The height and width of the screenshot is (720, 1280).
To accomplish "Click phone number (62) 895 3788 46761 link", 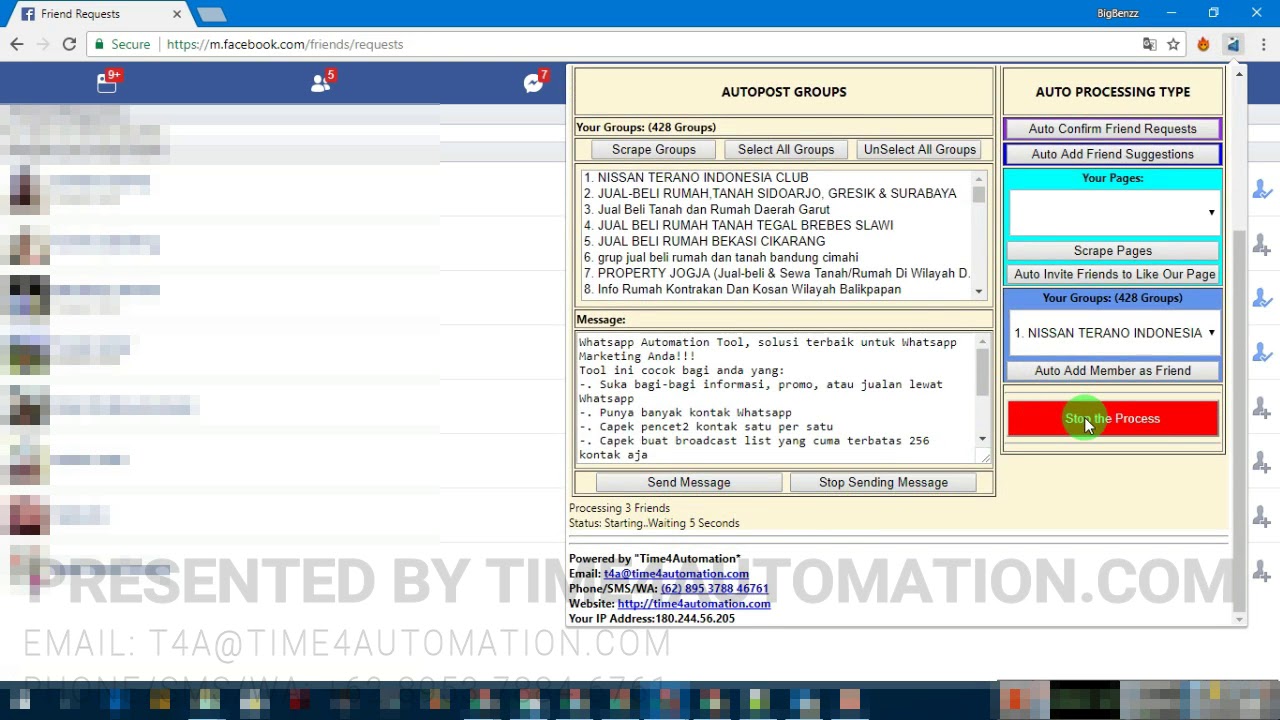I will tap(714, 589).
